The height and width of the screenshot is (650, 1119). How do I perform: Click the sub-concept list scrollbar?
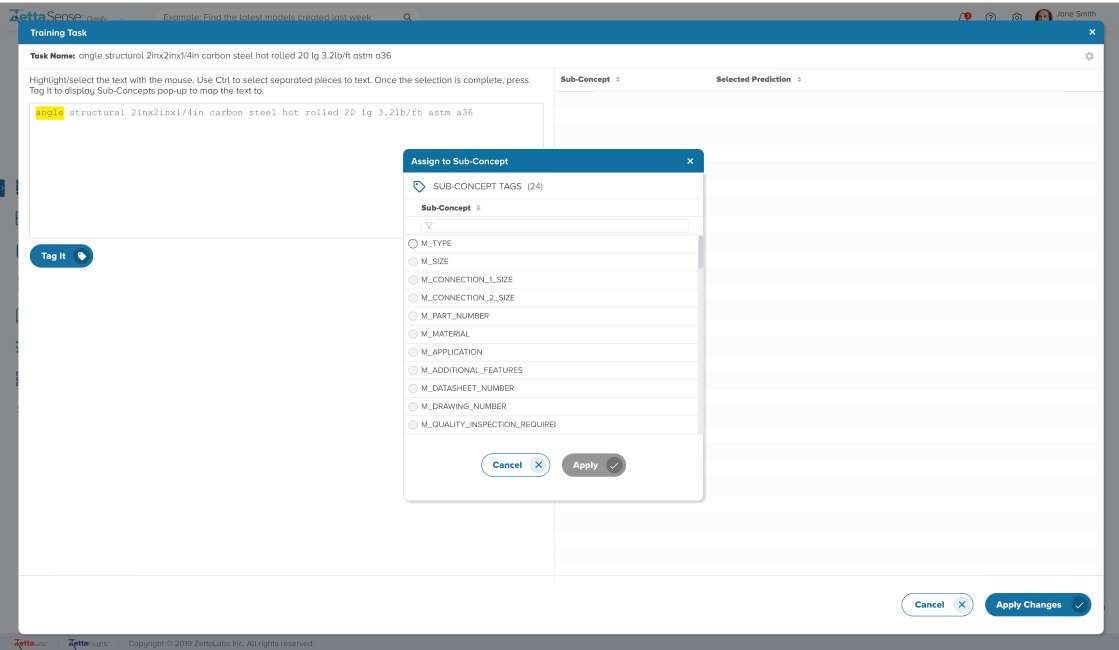pyautogui.click(x=700, y=252)
